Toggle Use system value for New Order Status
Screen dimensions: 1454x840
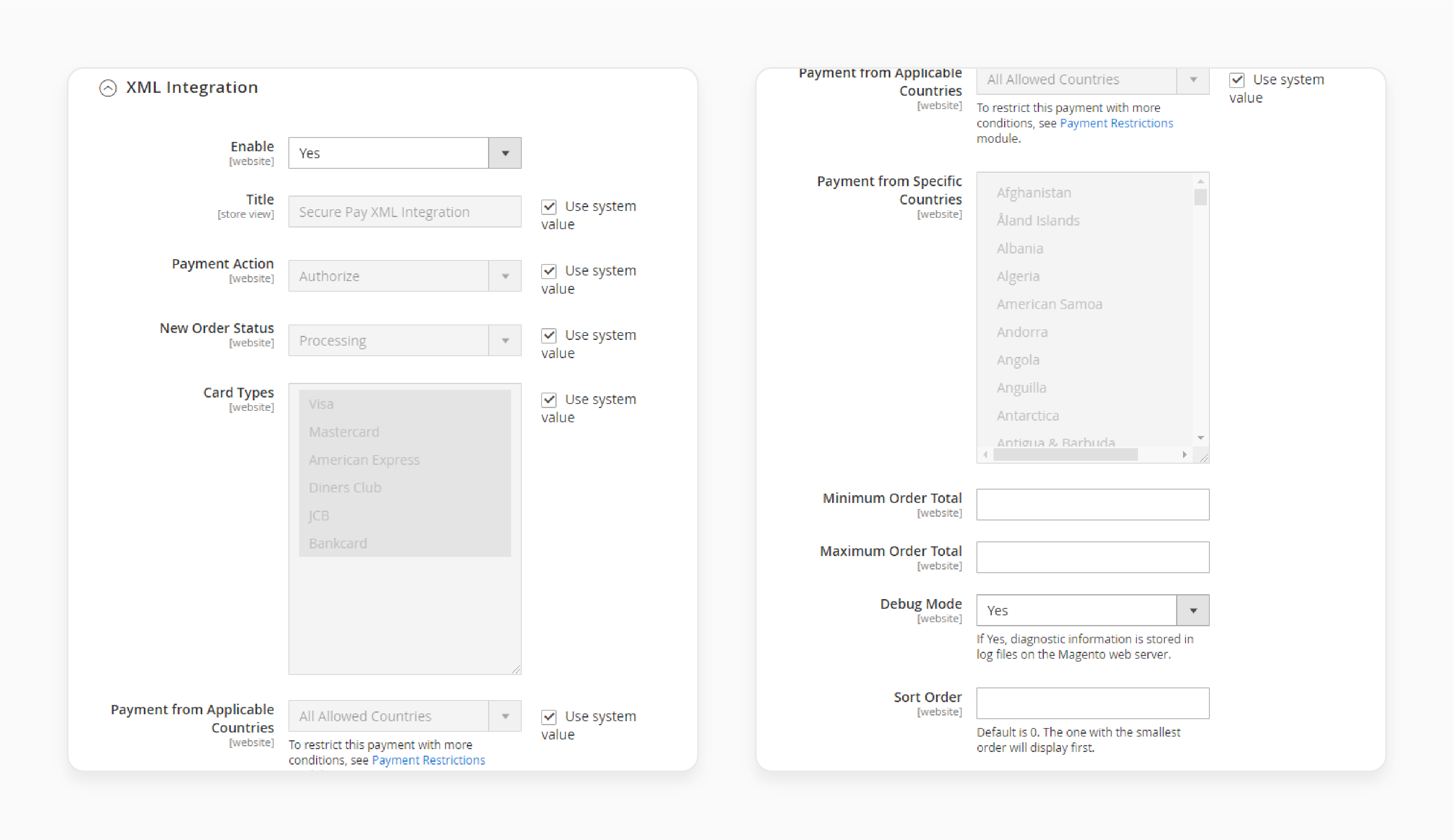[x=549, y=335]
